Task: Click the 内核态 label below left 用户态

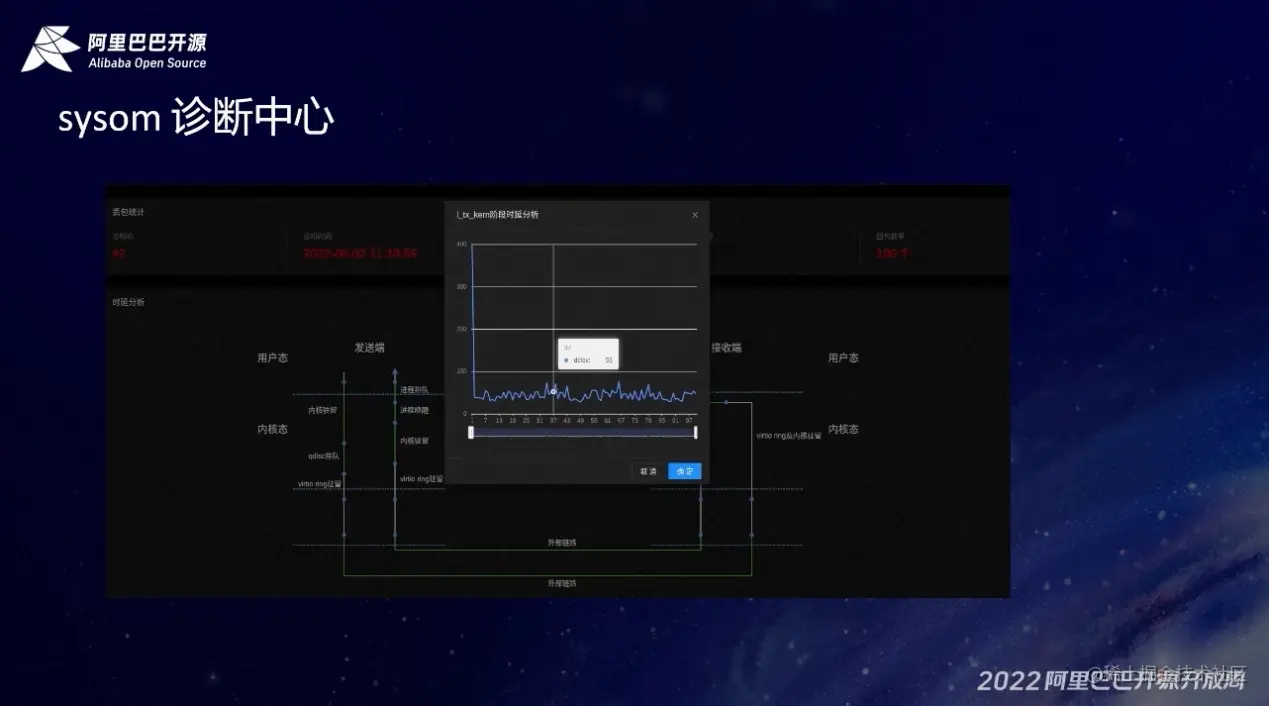Action: [272, 429]
